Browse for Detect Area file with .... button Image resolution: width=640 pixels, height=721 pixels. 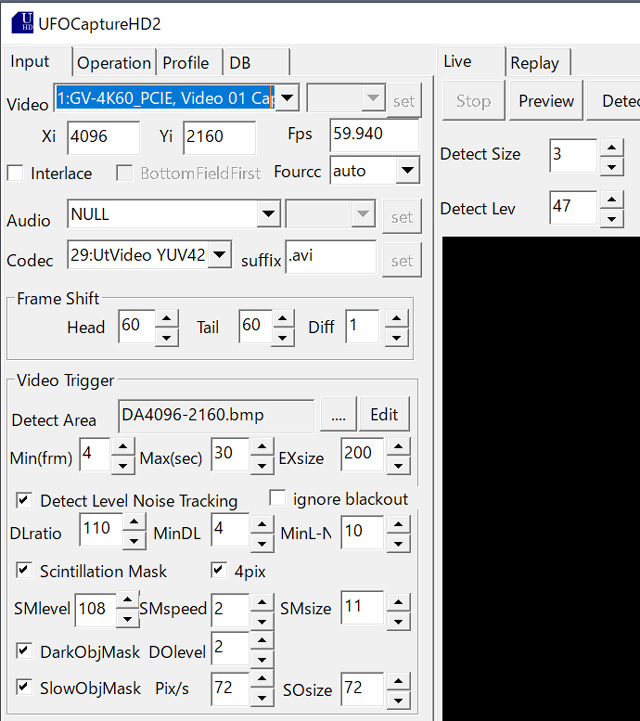pyautogui.click(x=338, y=415)
